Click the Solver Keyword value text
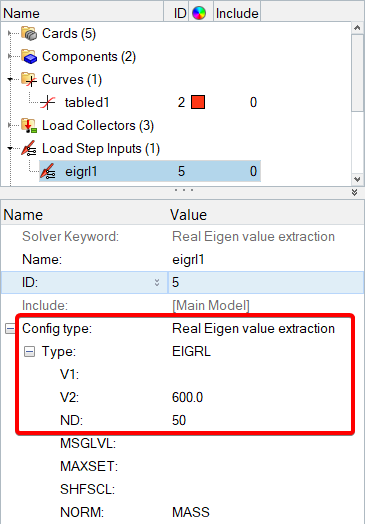 [x=253, y=237]
